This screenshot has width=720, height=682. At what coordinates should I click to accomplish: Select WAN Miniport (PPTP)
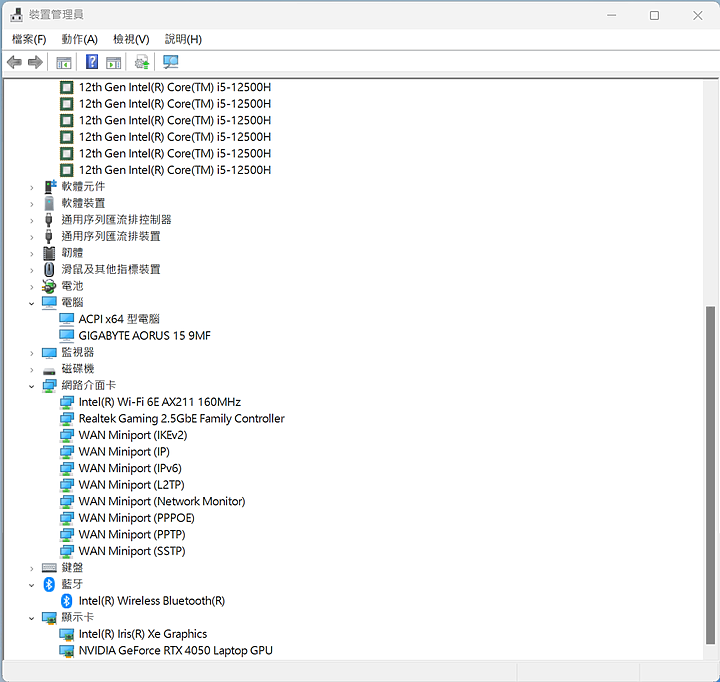pos(132,534)
